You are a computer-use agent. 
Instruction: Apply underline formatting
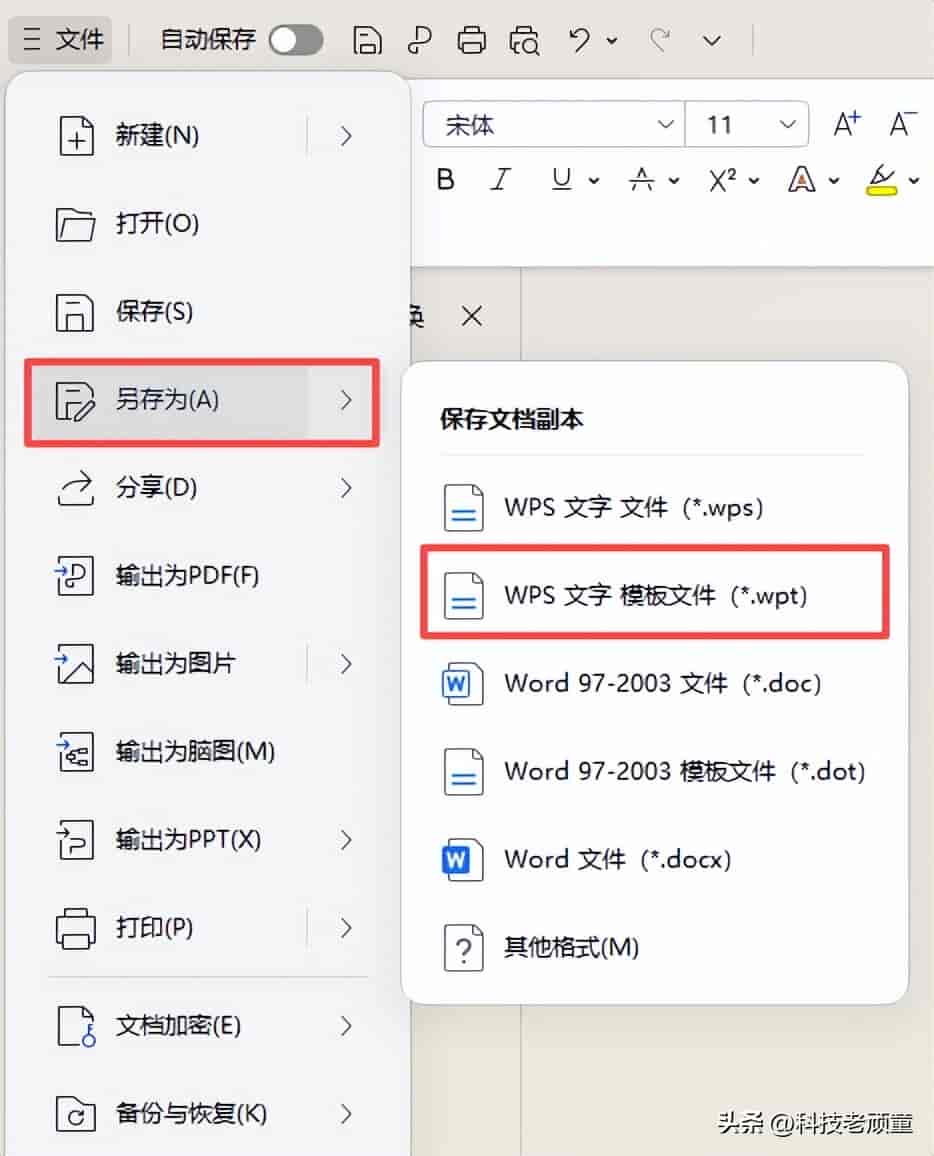pyautogui.click(x=562, y=179)
